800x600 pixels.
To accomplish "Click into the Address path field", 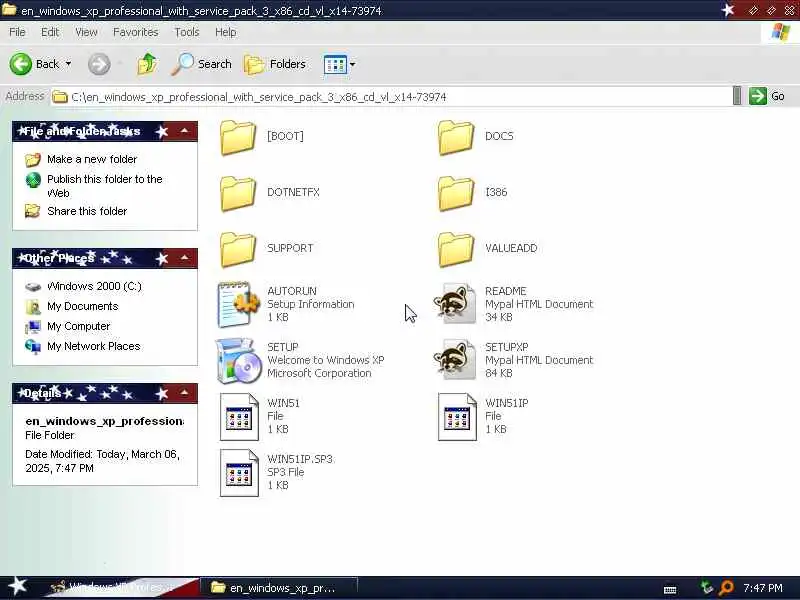I will coord(391,96).
